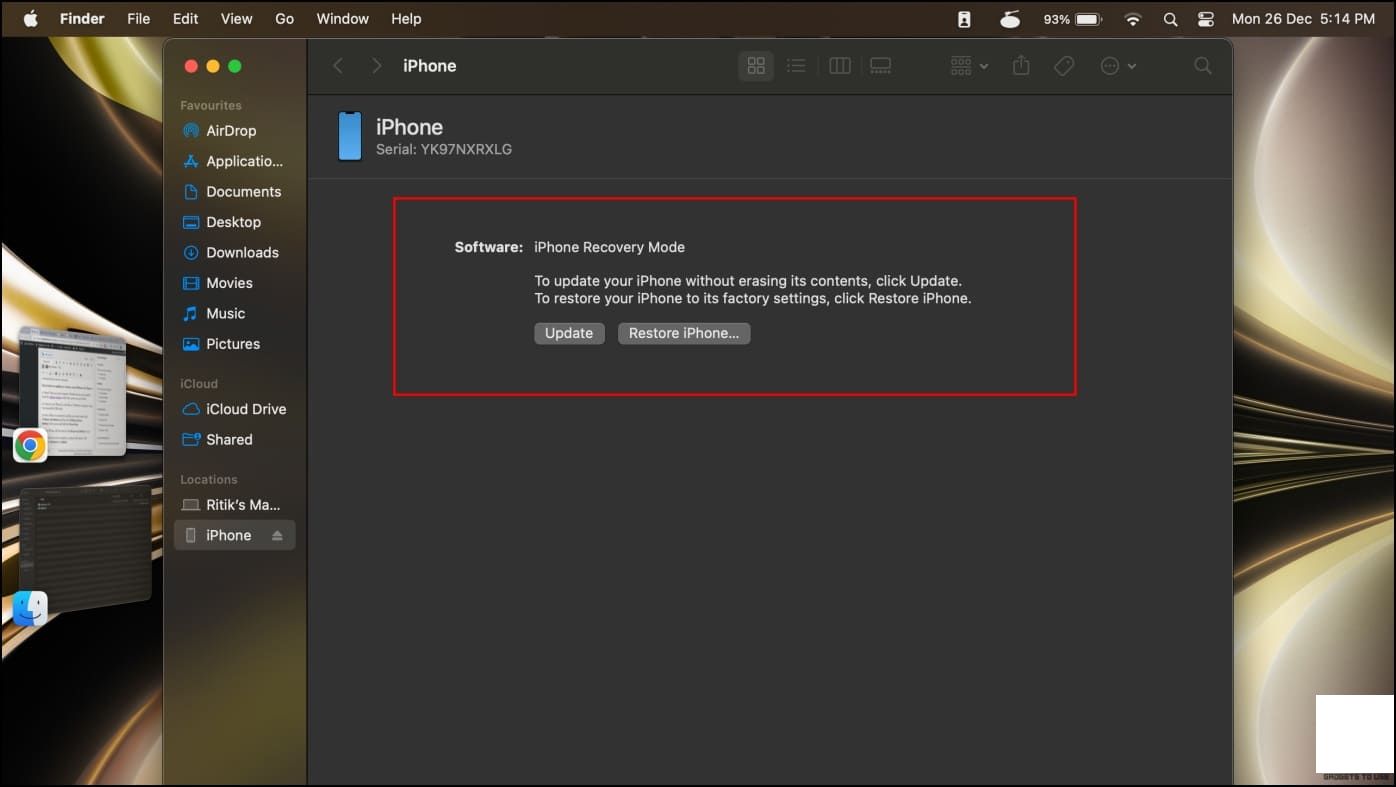Switch to gallery view

coord(880,66)
